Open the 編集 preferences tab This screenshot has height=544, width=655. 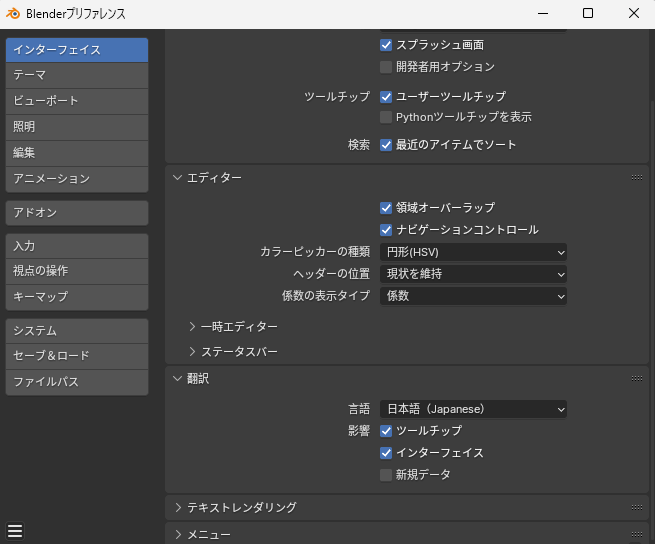(x=77, y=153)
